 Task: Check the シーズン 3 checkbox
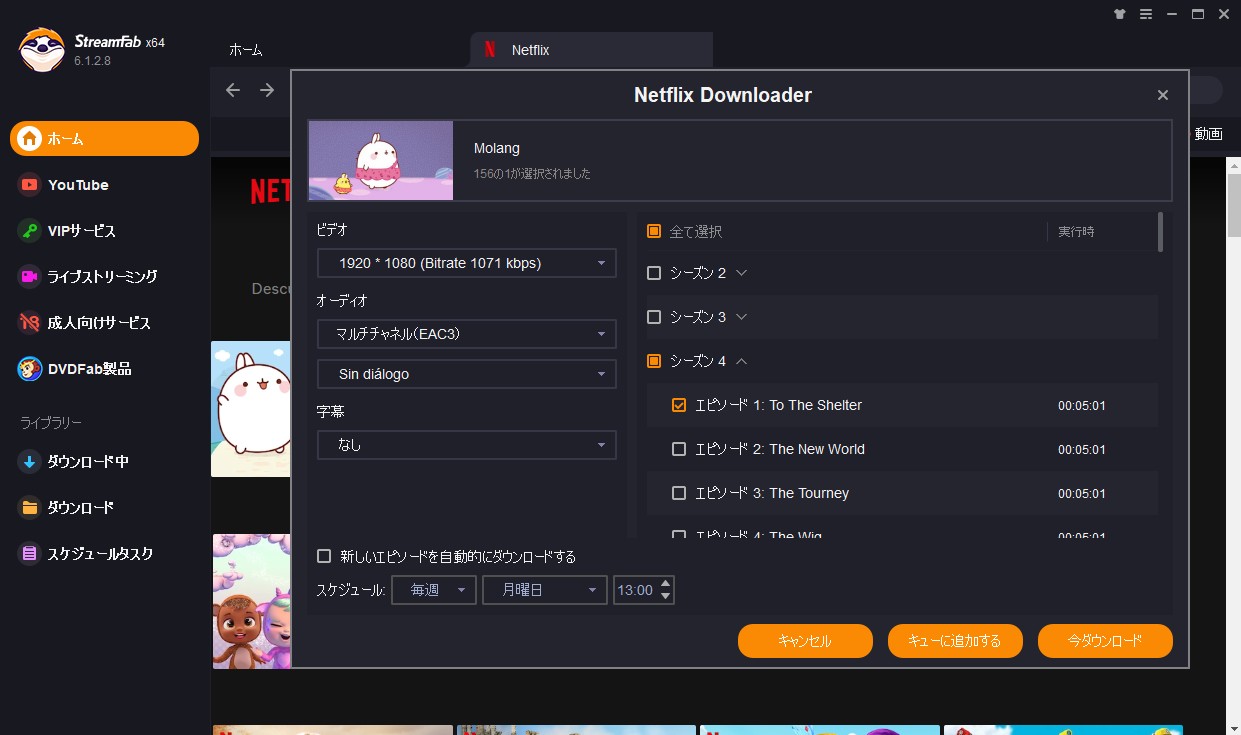tap(654, 317)
